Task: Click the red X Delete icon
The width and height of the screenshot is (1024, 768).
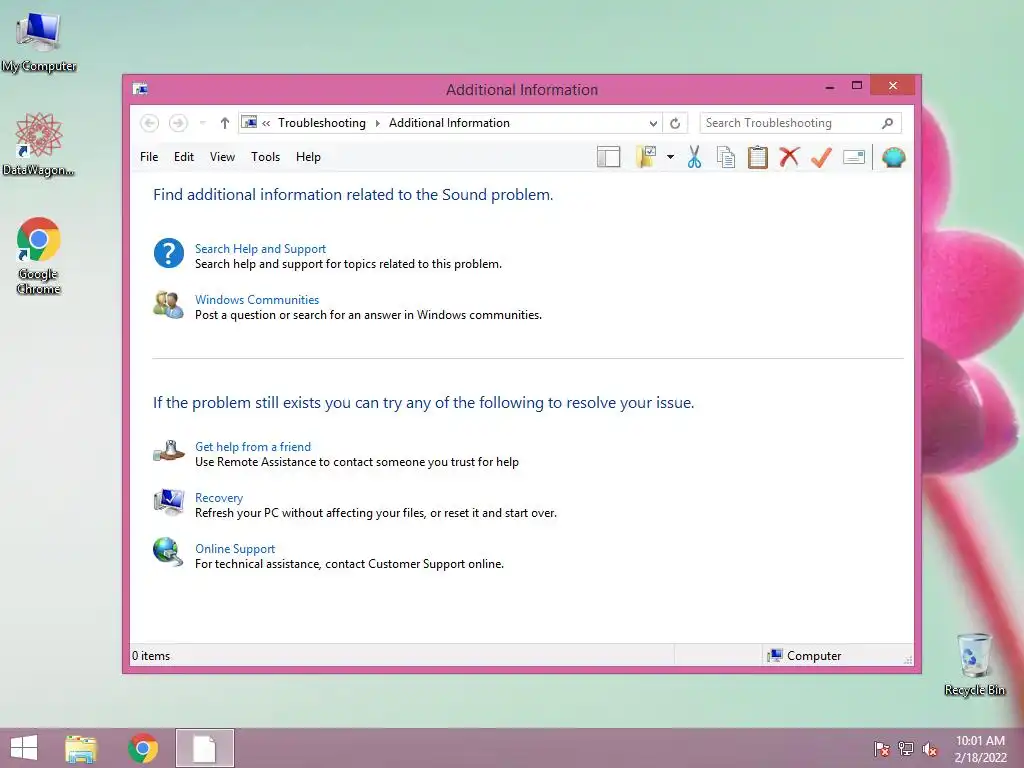Action: click(790, 157)
